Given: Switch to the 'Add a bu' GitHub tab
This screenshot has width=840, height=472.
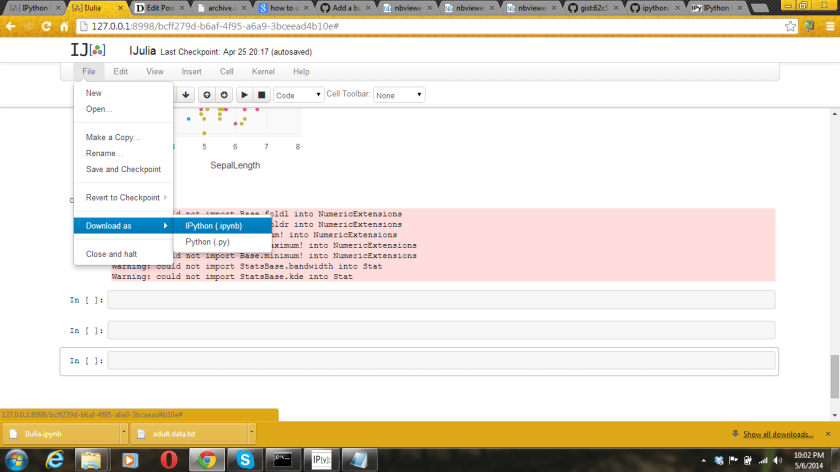Looking at the screenshot, I should 346,8.
